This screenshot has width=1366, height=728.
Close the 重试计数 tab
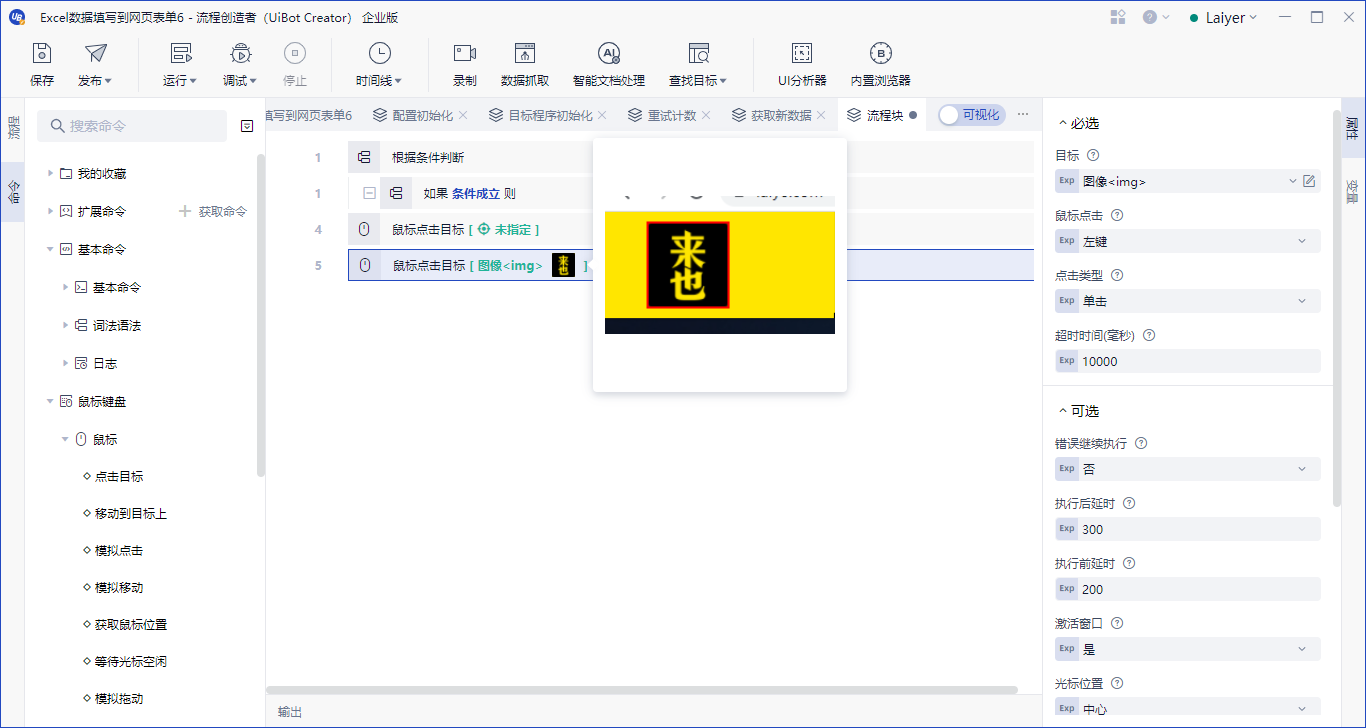point(707,116)
